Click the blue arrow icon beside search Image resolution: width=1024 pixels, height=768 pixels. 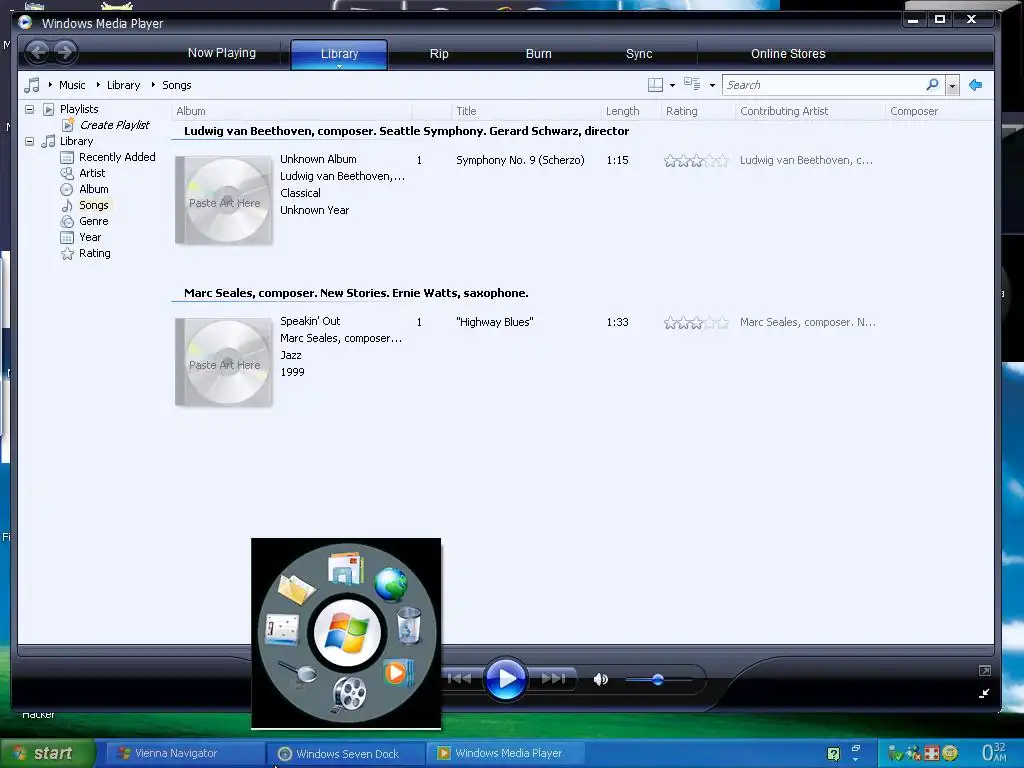[976, 85]
